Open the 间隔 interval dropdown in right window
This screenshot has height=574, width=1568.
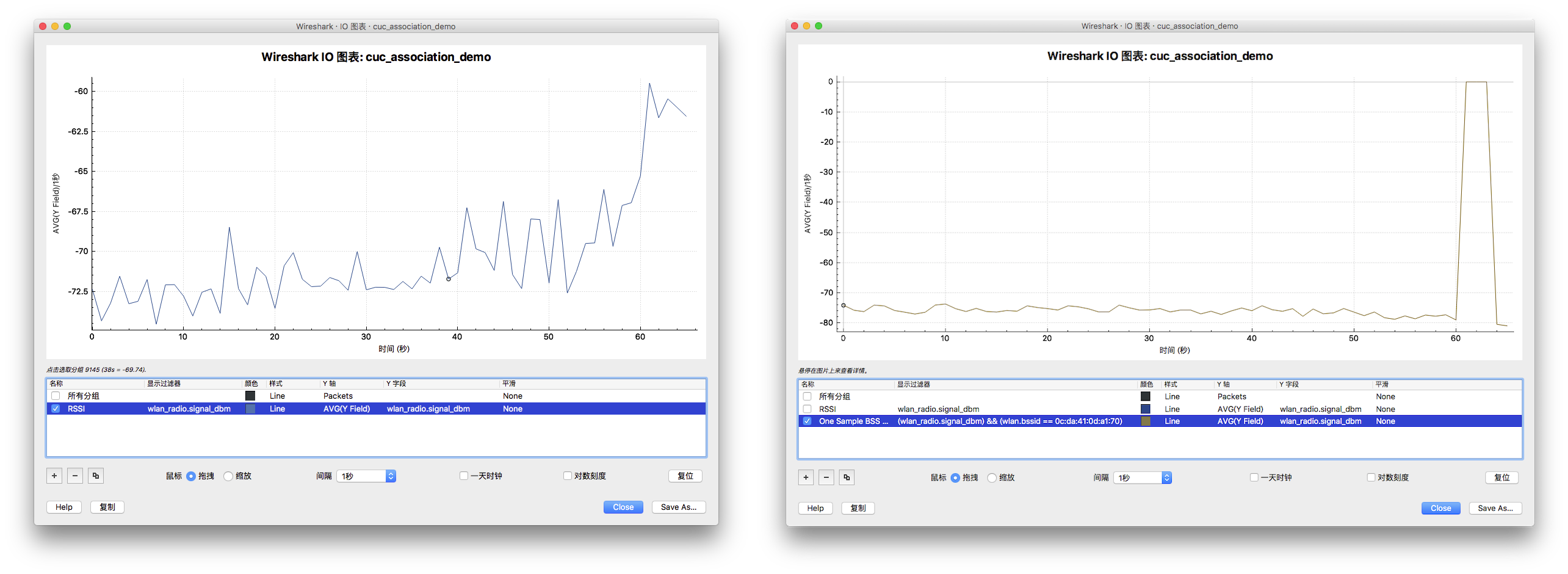coord(1142,478)
